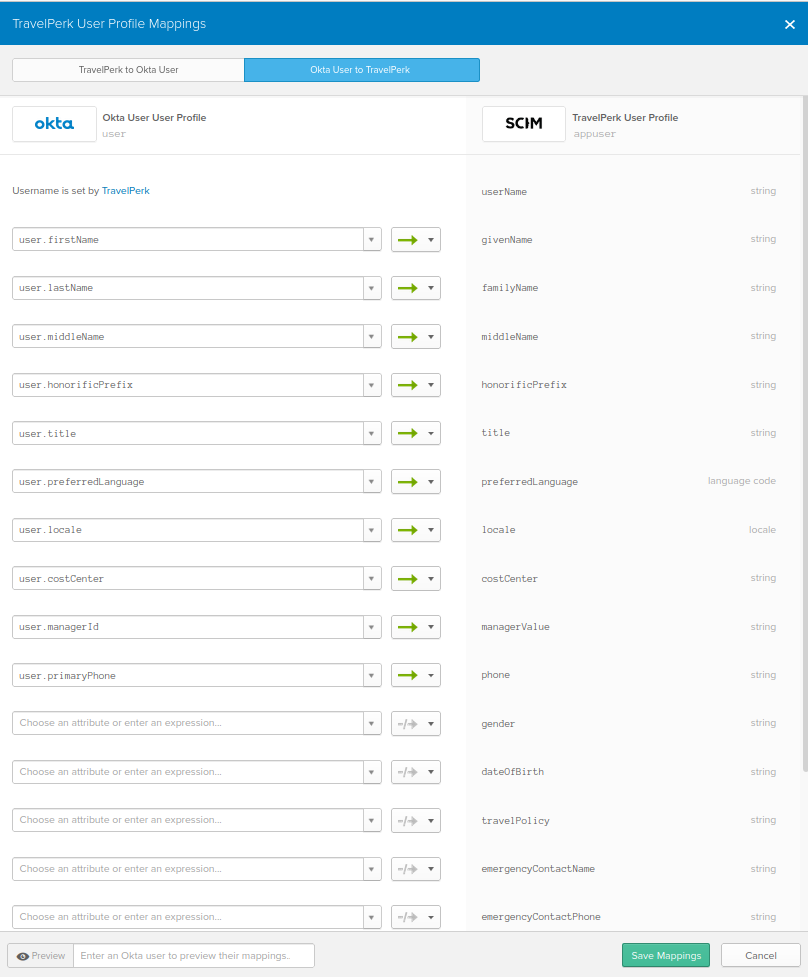Viewport: 808px width, 977px height.
Task: Open the attribute dropdown for dateOfBirth row
Action: click(x=372, y=772)
